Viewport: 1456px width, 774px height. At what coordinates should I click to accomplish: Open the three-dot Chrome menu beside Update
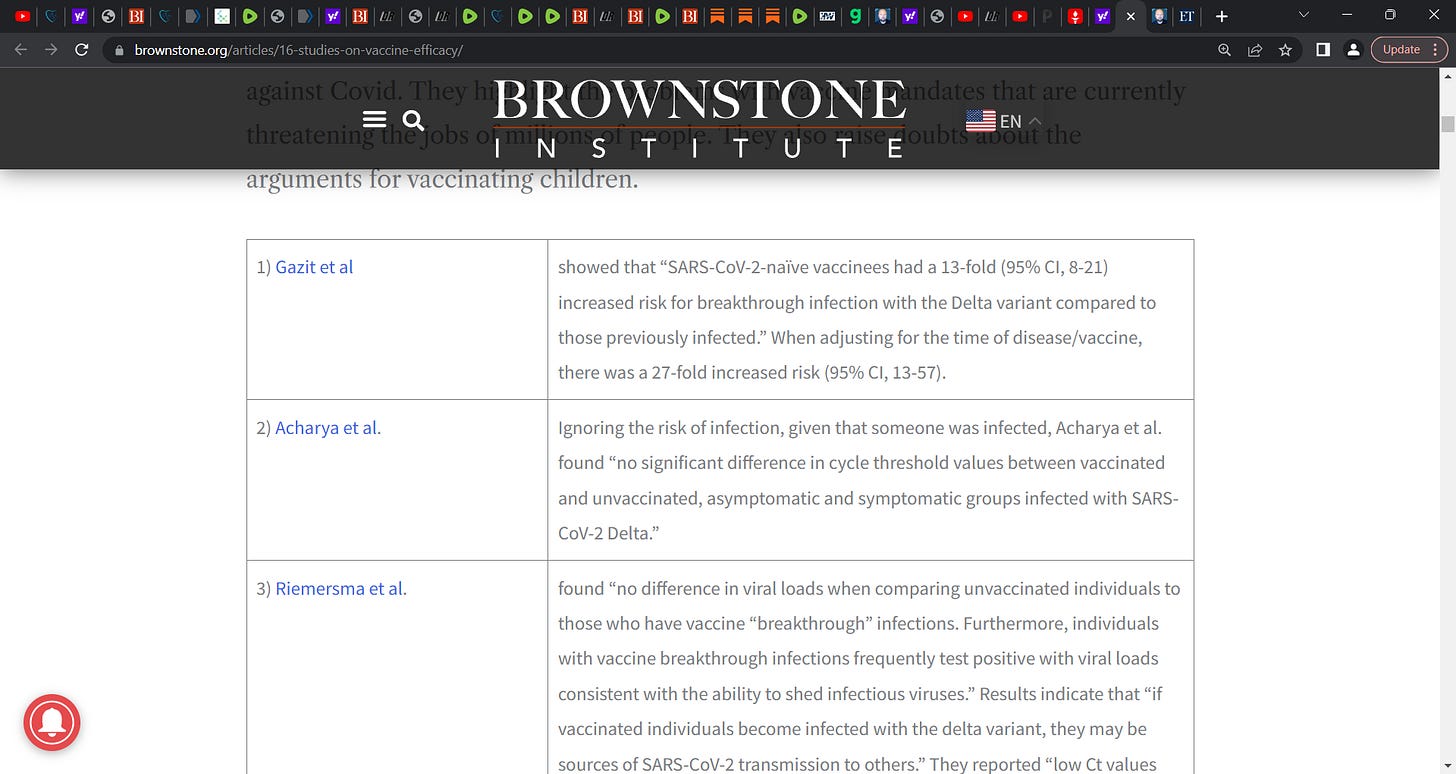(1437, 49)
